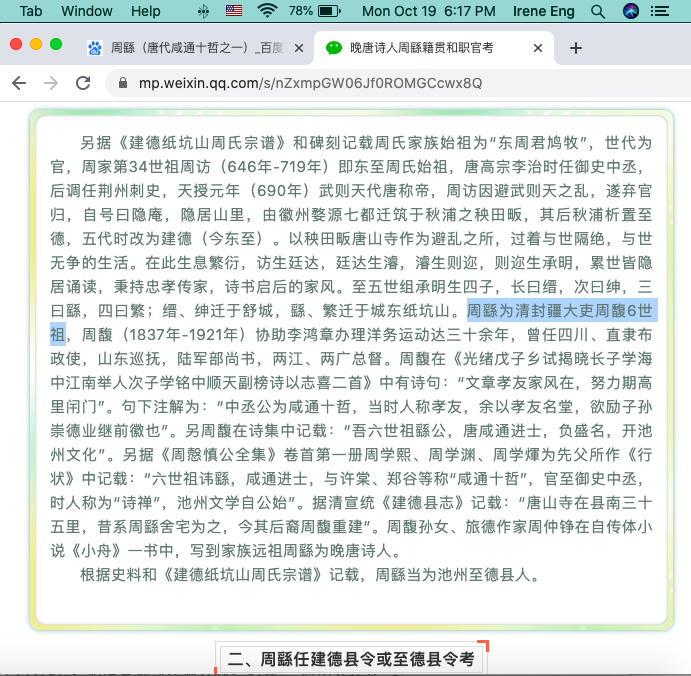Open the Irene Eng user menu
Screen dimensions: 691x676
tap(546, 11)
